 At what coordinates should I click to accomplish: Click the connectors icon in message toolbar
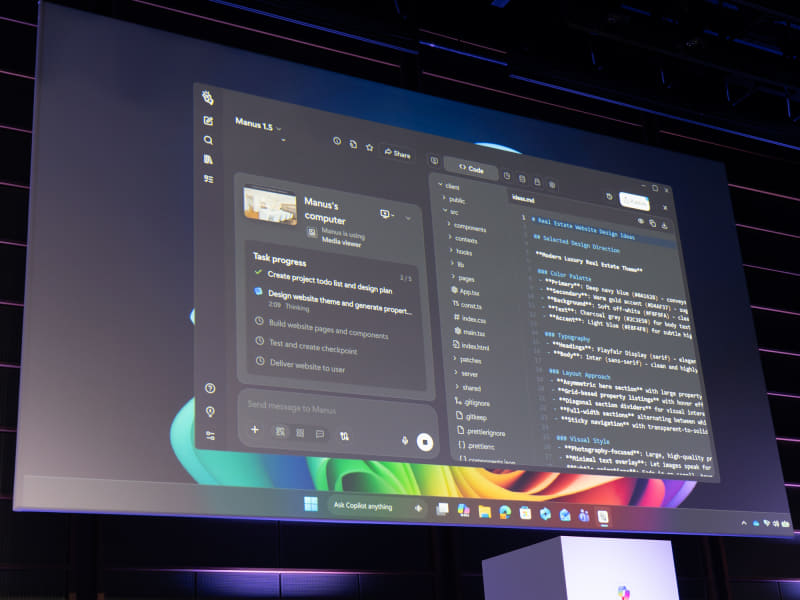click(344, 436)
